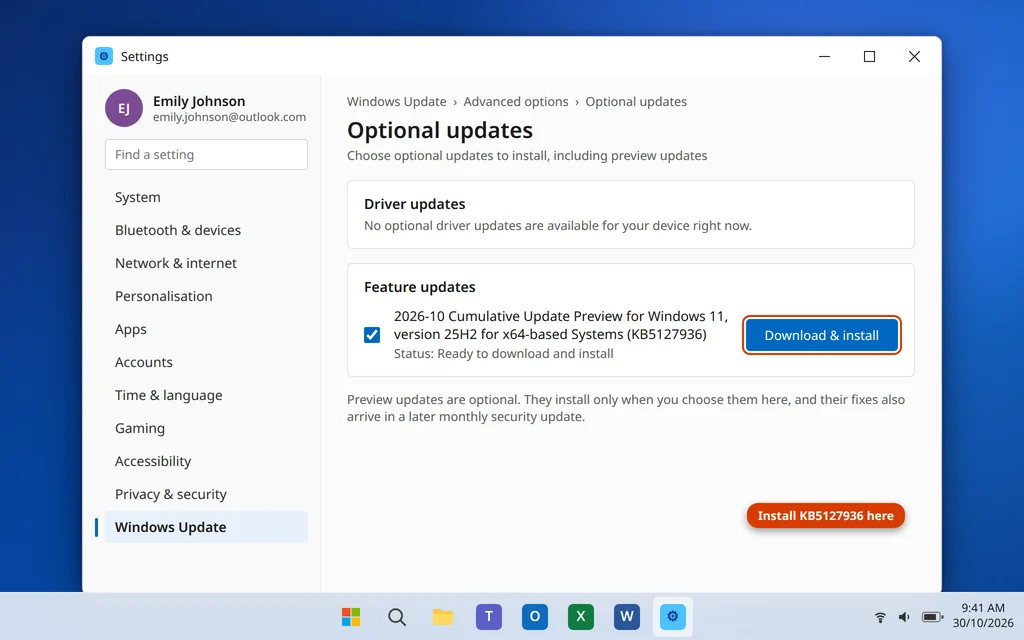Click the Cumulative Update Preview KB5127936 title
Image resolution: width=1024 pixels, height=640 pixels.
pos(560,325)
